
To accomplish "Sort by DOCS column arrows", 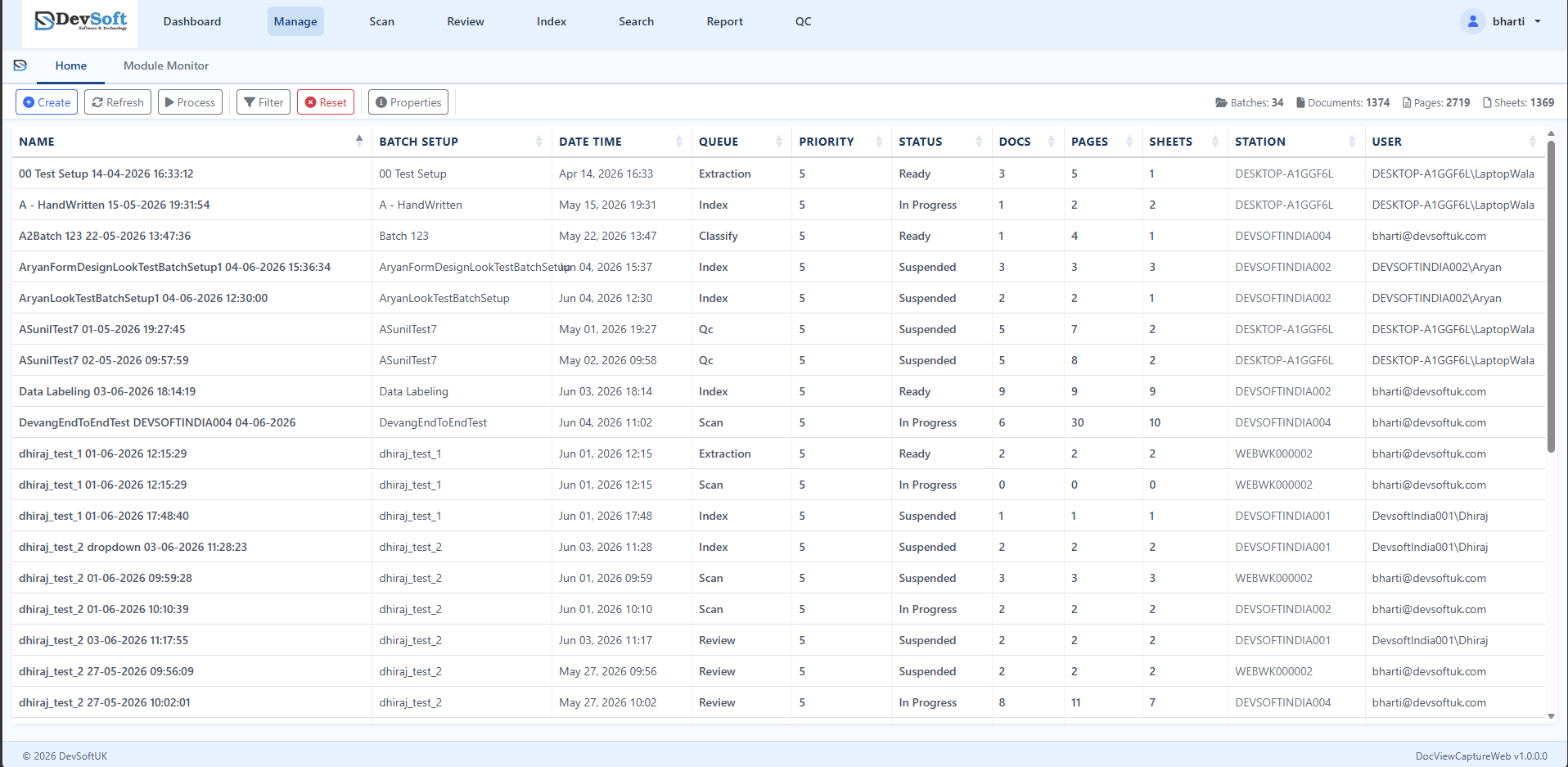I will (x=1051, y=142).
